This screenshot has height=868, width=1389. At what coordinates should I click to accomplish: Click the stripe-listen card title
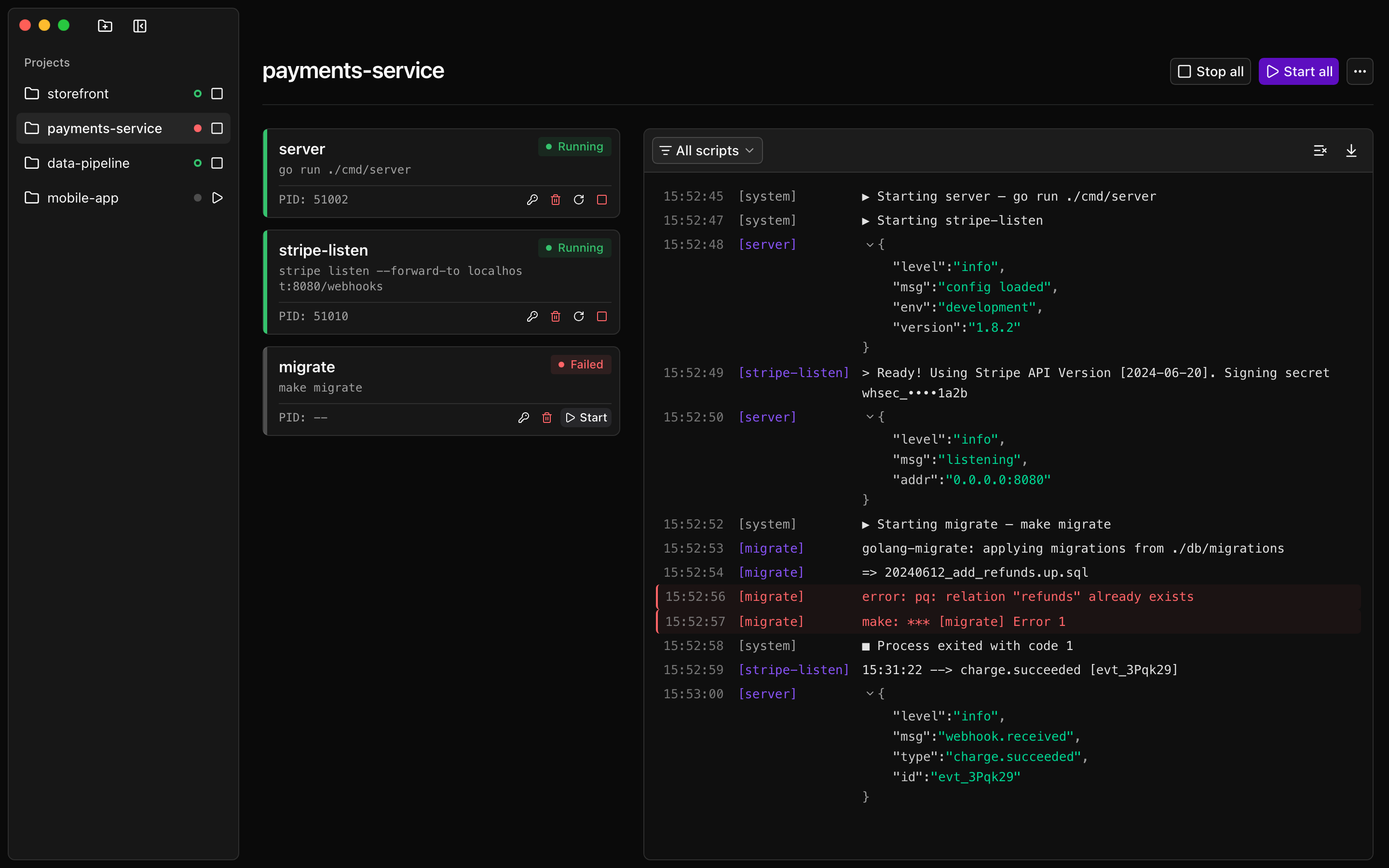click(323, 250)
